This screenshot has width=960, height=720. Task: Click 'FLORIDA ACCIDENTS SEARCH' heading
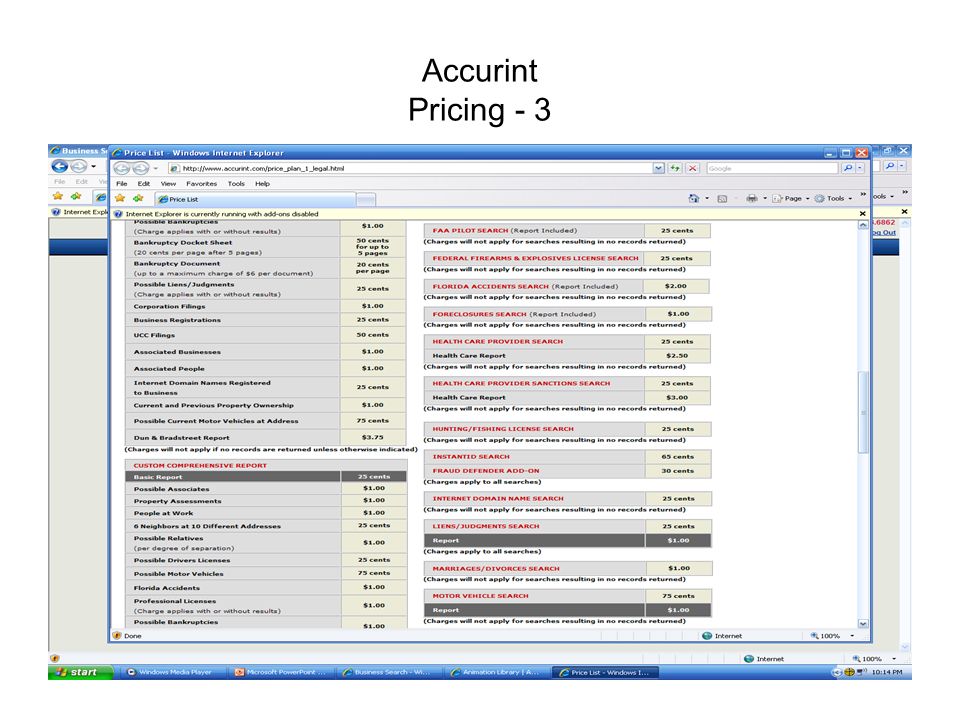490,287
